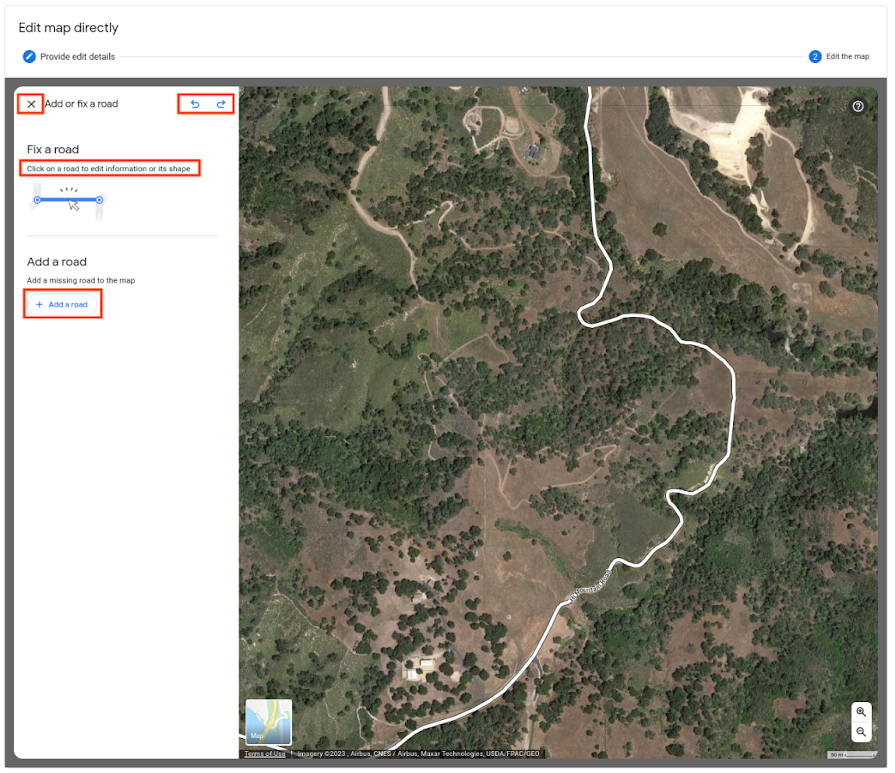Redo the last road edit
895x773 pixels.
221,104
